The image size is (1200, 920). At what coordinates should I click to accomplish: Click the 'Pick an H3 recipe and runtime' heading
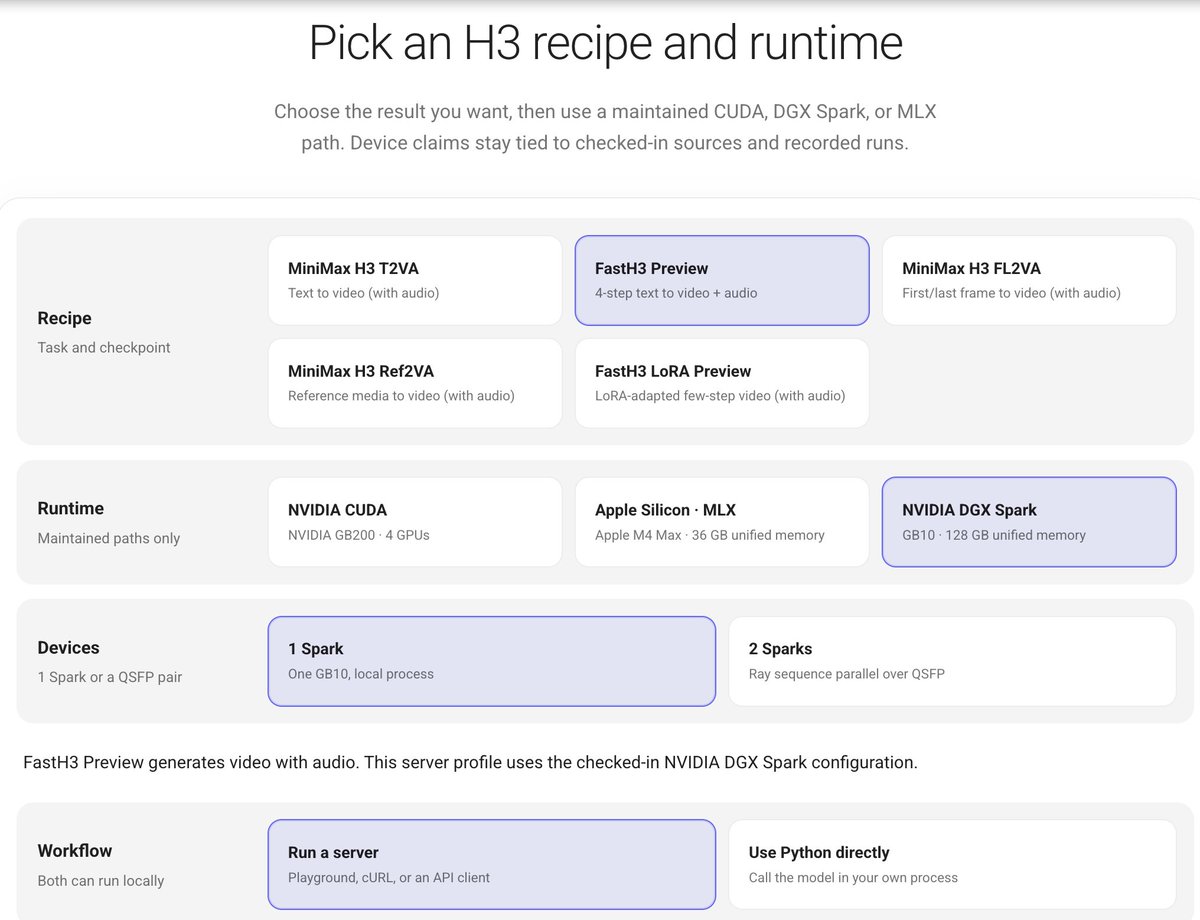pos(606,43)
